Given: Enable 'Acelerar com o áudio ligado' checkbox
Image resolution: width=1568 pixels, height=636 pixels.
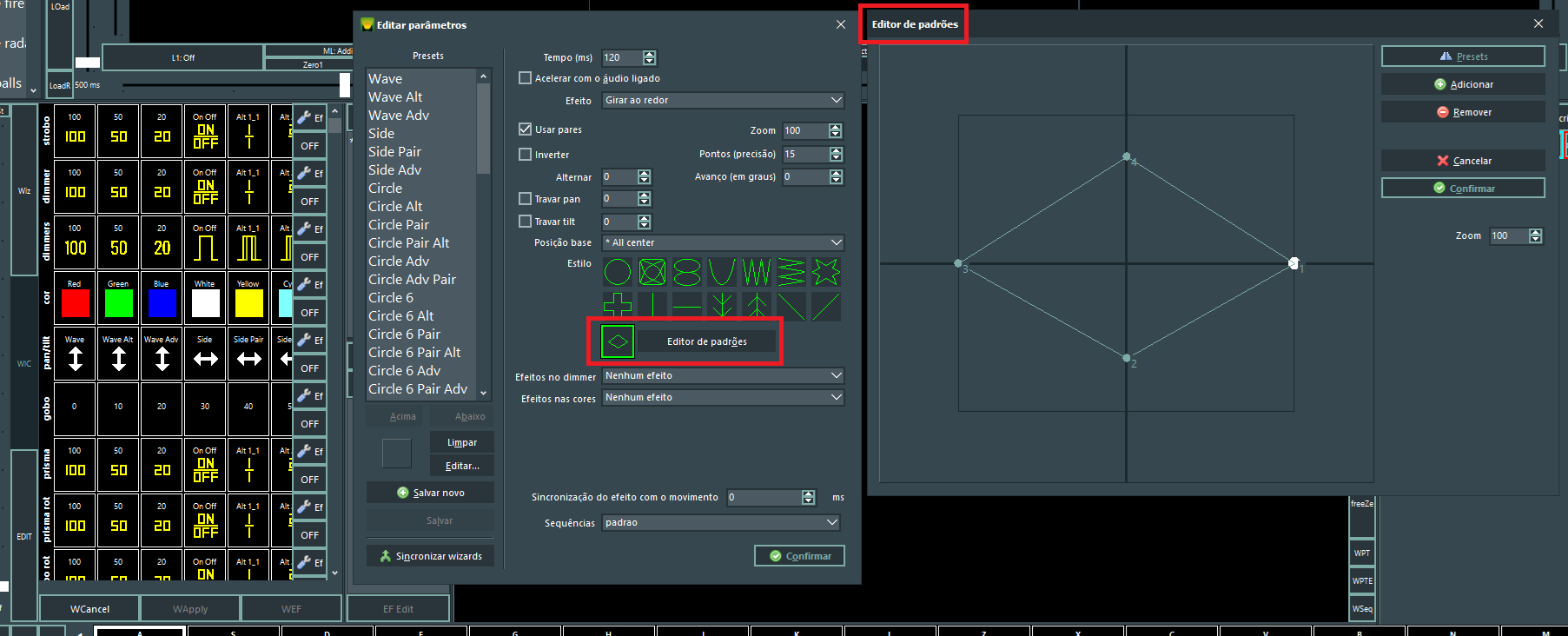Looking at the screenshot, I should tap(525, 78).
